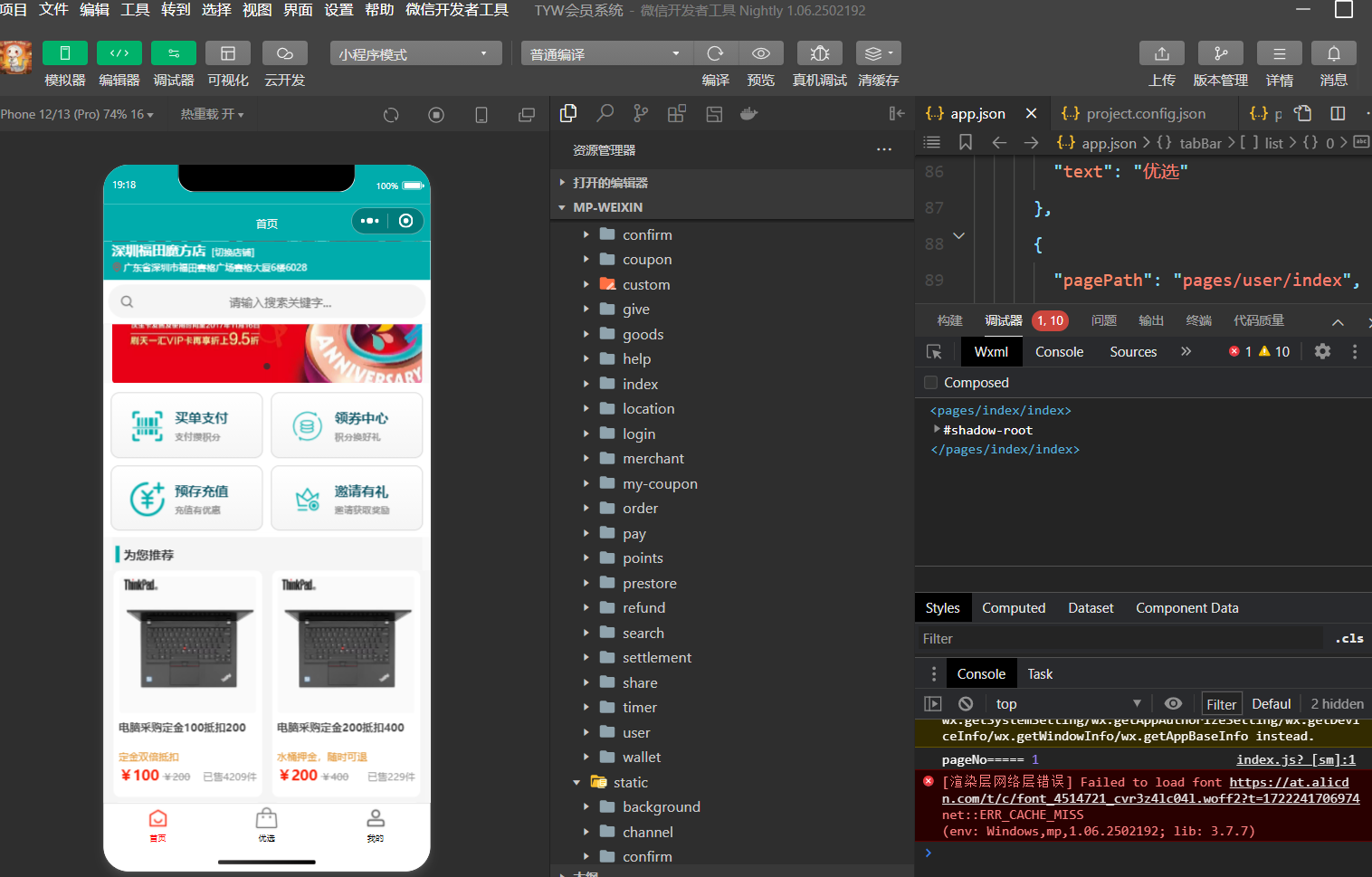The image size is (1372, 877).
Task: Toggle the visualization panel button
Action: click(x=228, y=53)
